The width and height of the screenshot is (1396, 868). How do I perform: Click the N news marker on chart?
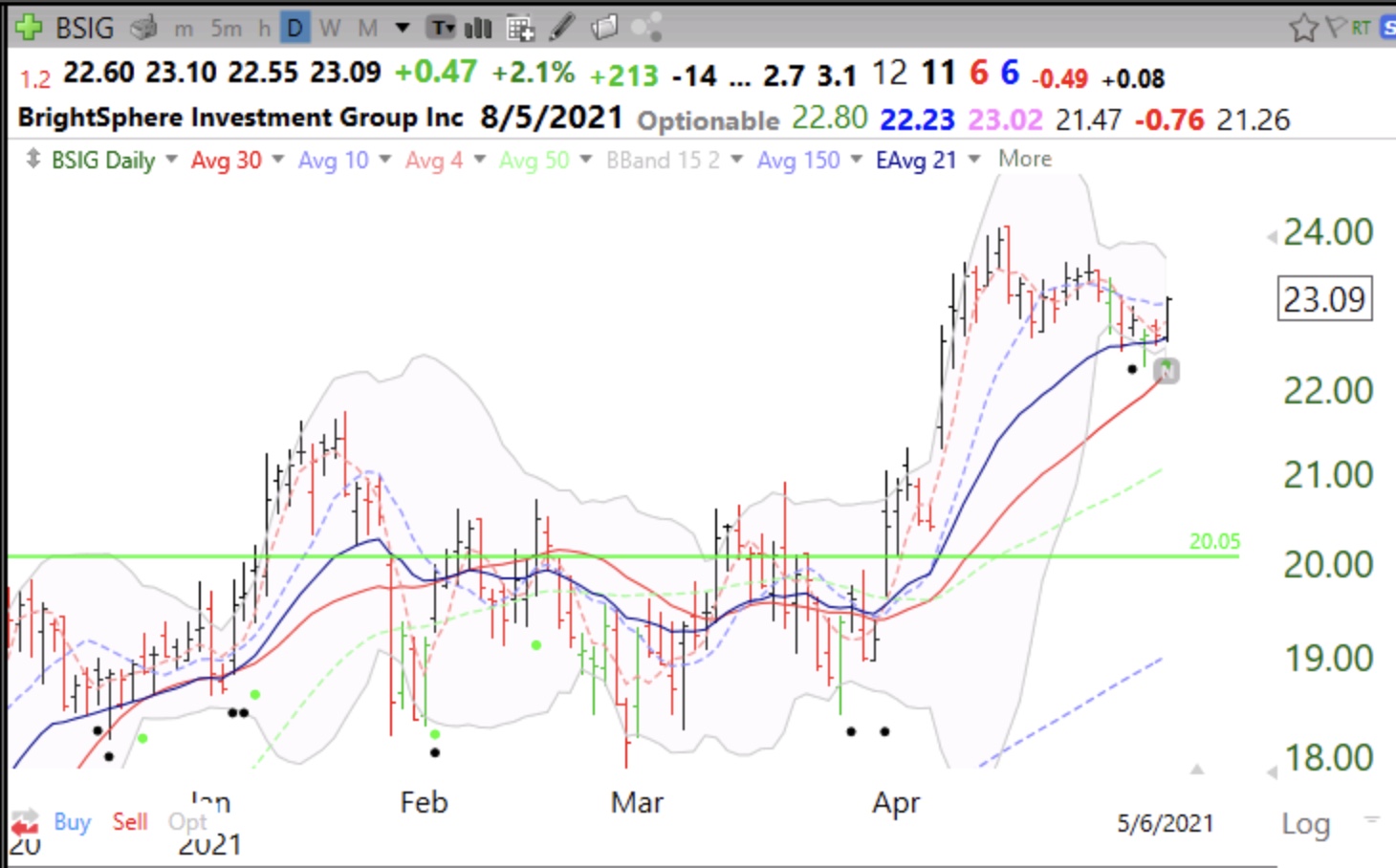click(x=1167, y=371)
